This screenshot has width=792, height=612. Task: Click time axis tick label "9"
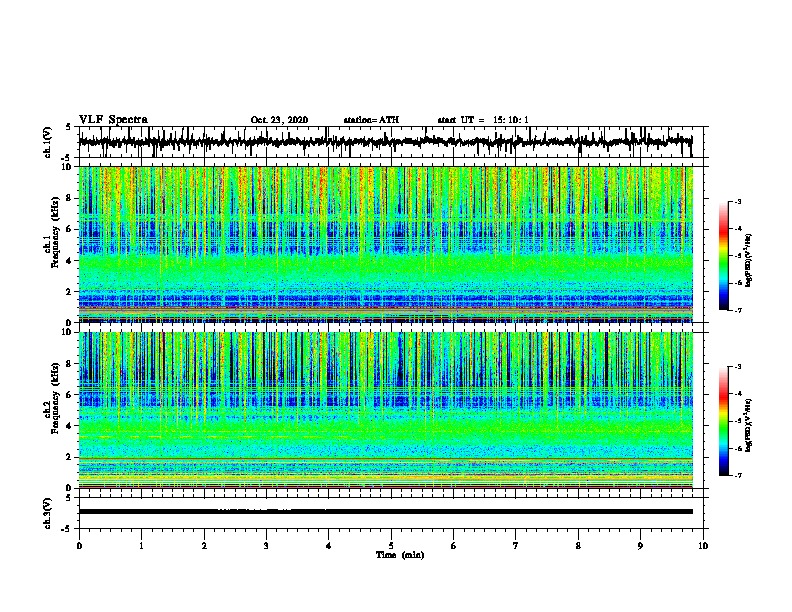tap(640, 546)
